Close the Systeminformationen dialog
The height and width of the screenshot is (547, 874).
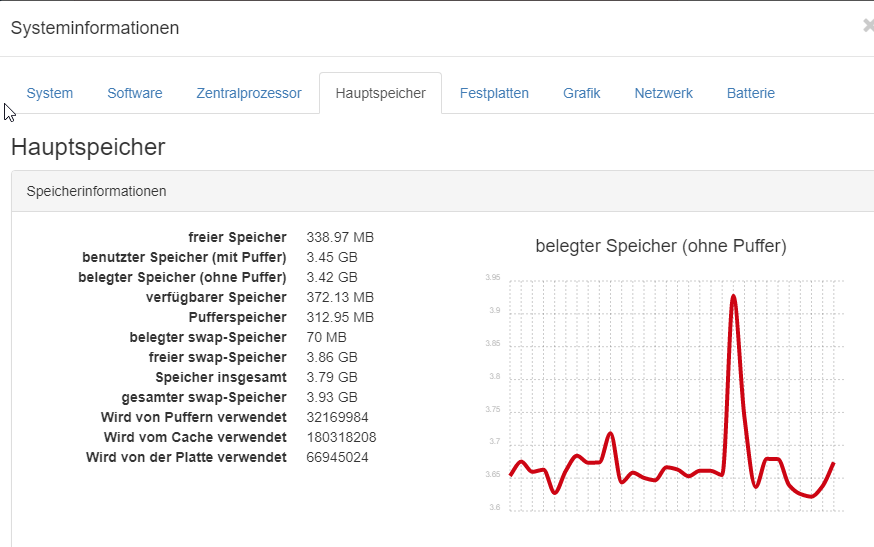tap(867, 26)
